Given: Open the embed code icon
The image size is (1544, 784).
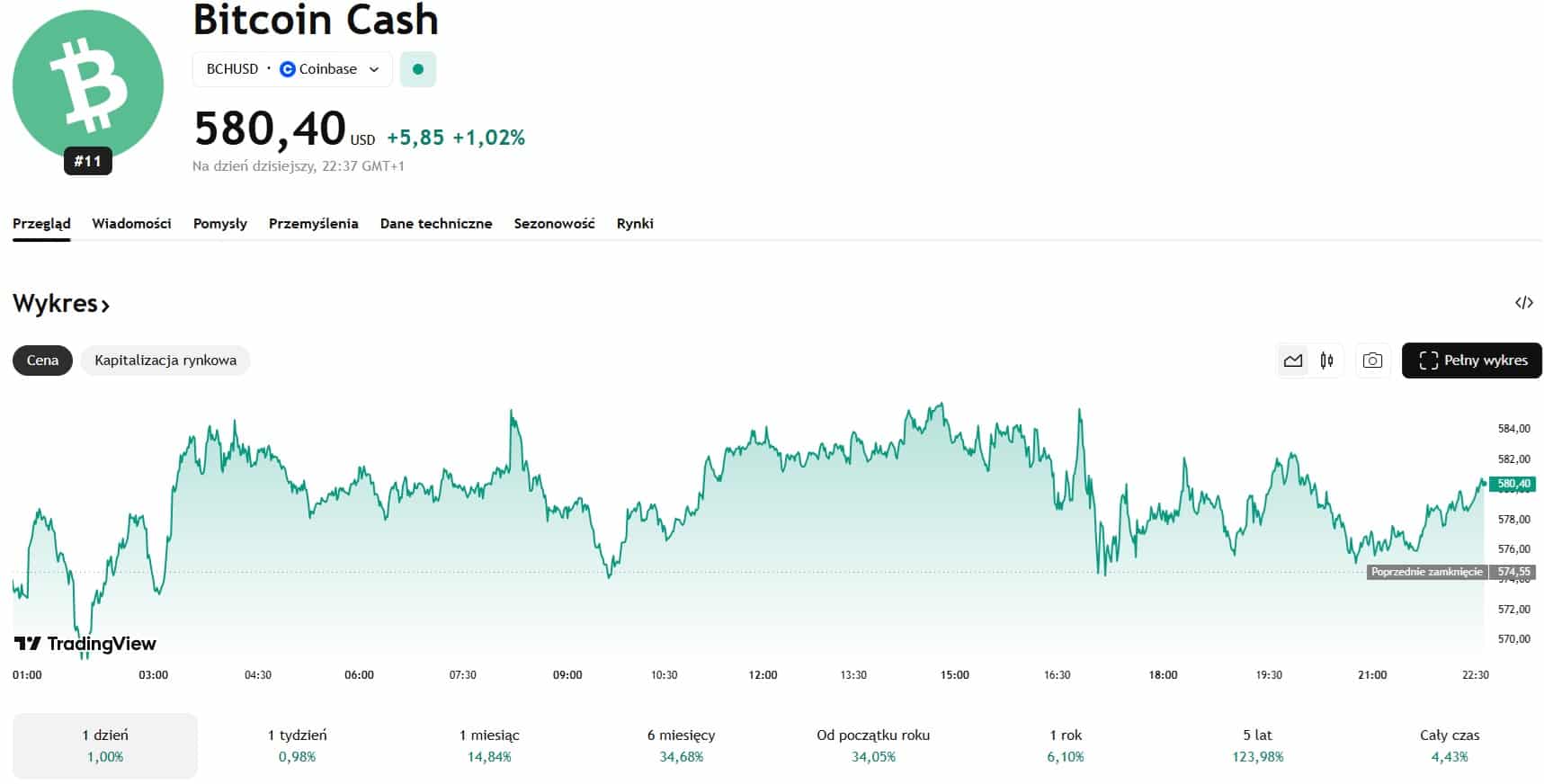Looking at the screenshot, I should pyautogui.click(x=1523, y=303).
